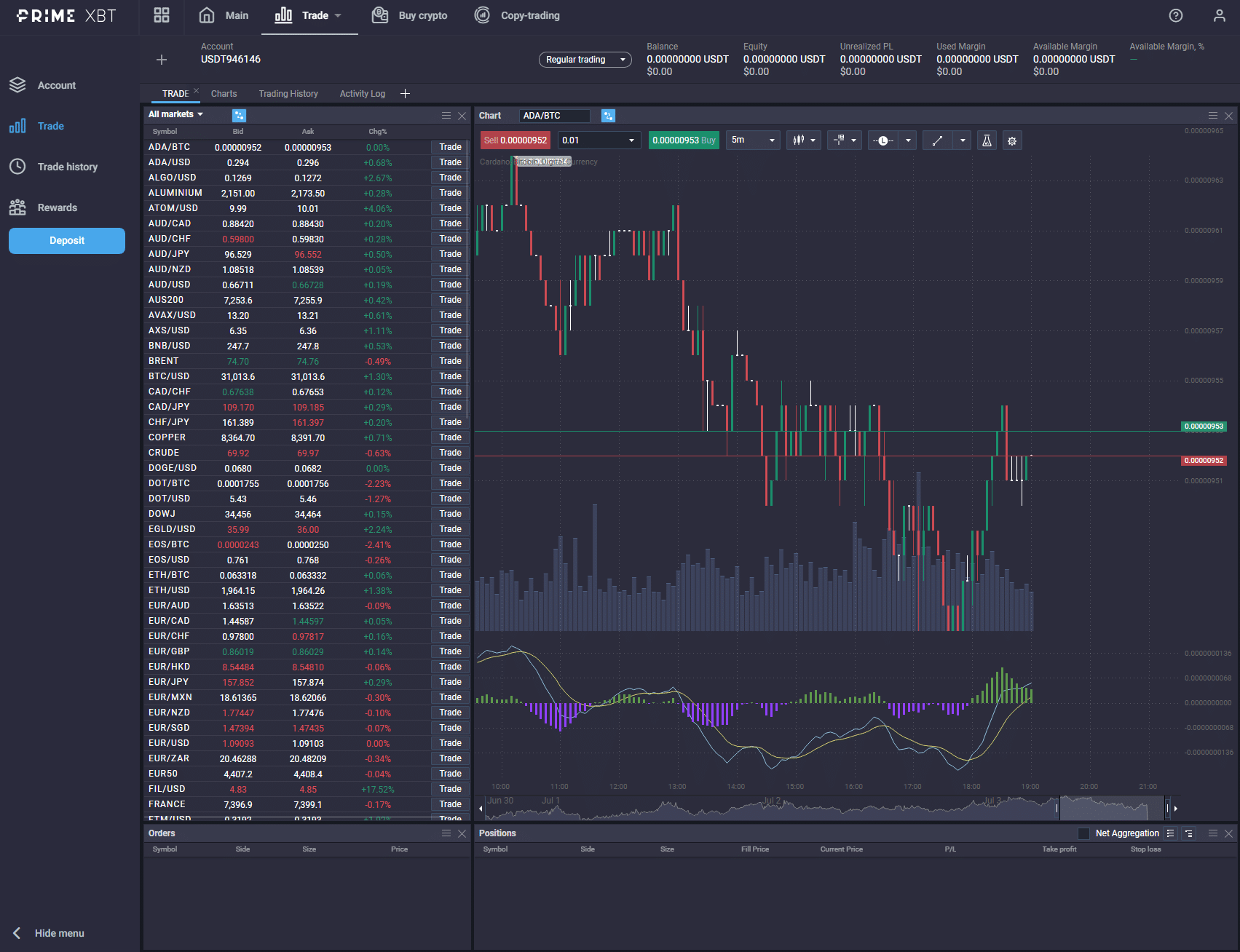Image resolution: width=1240 pixels, height=952 pixels.
Task: Switch to the Charts tab
Action: coord(224,94)
